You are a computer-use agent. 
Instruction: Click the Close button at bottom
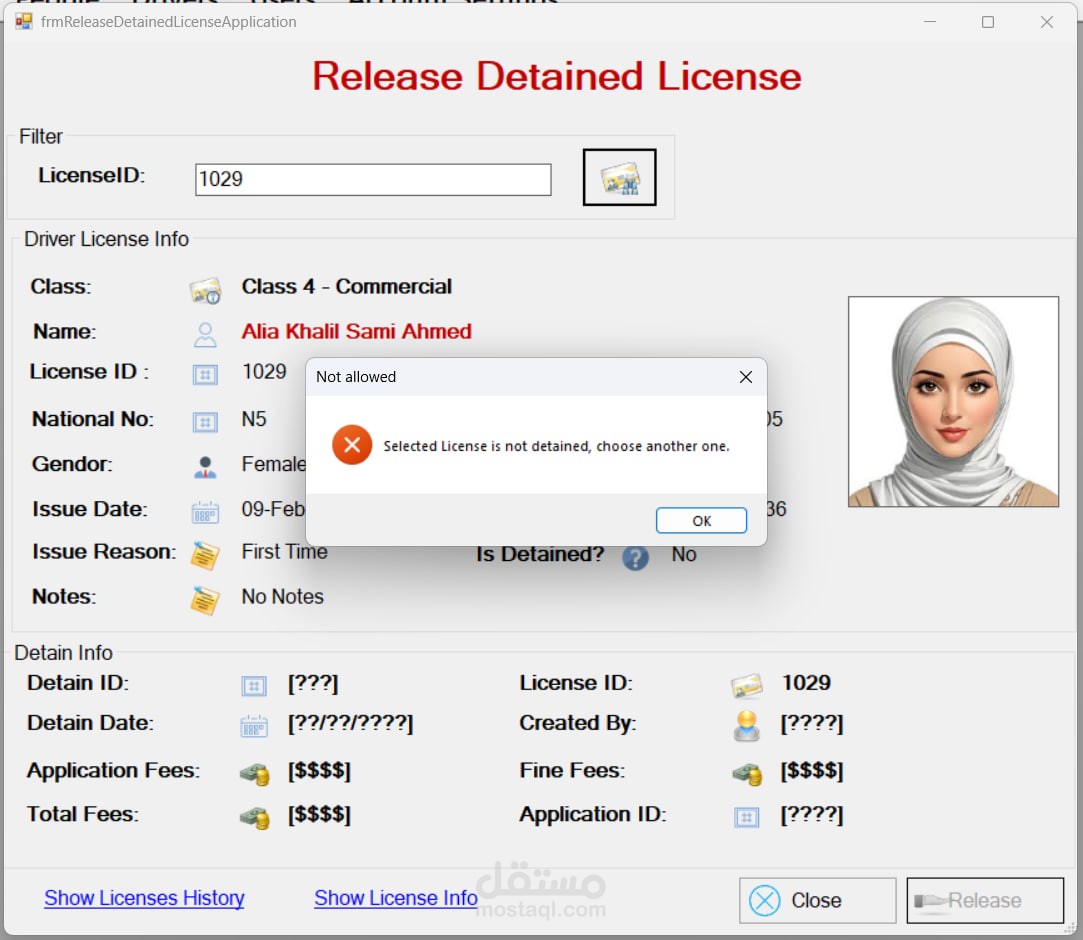coord(818,901)
